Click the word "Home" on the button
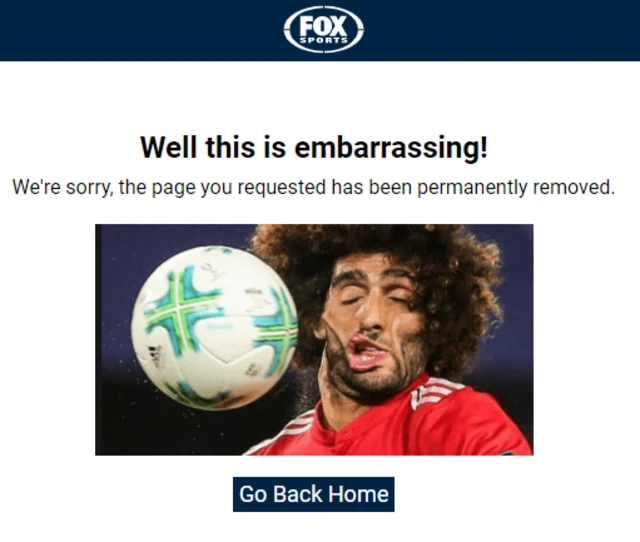 [x=358, y=494]
